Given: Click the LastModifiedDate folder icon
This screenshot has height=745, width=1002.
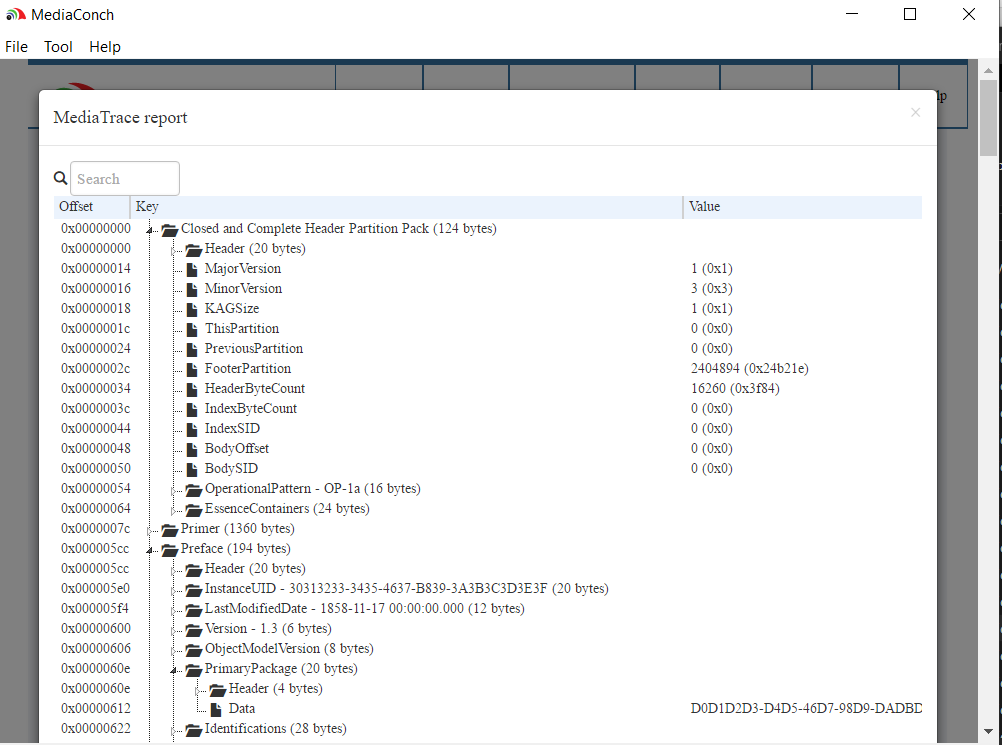Looking at the screenshot, I should tap(194, 610).
